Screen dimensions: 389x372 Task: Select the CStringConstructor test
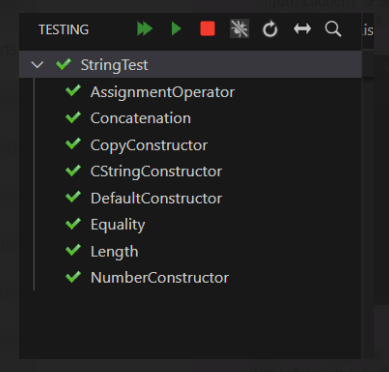coord(156,171)
